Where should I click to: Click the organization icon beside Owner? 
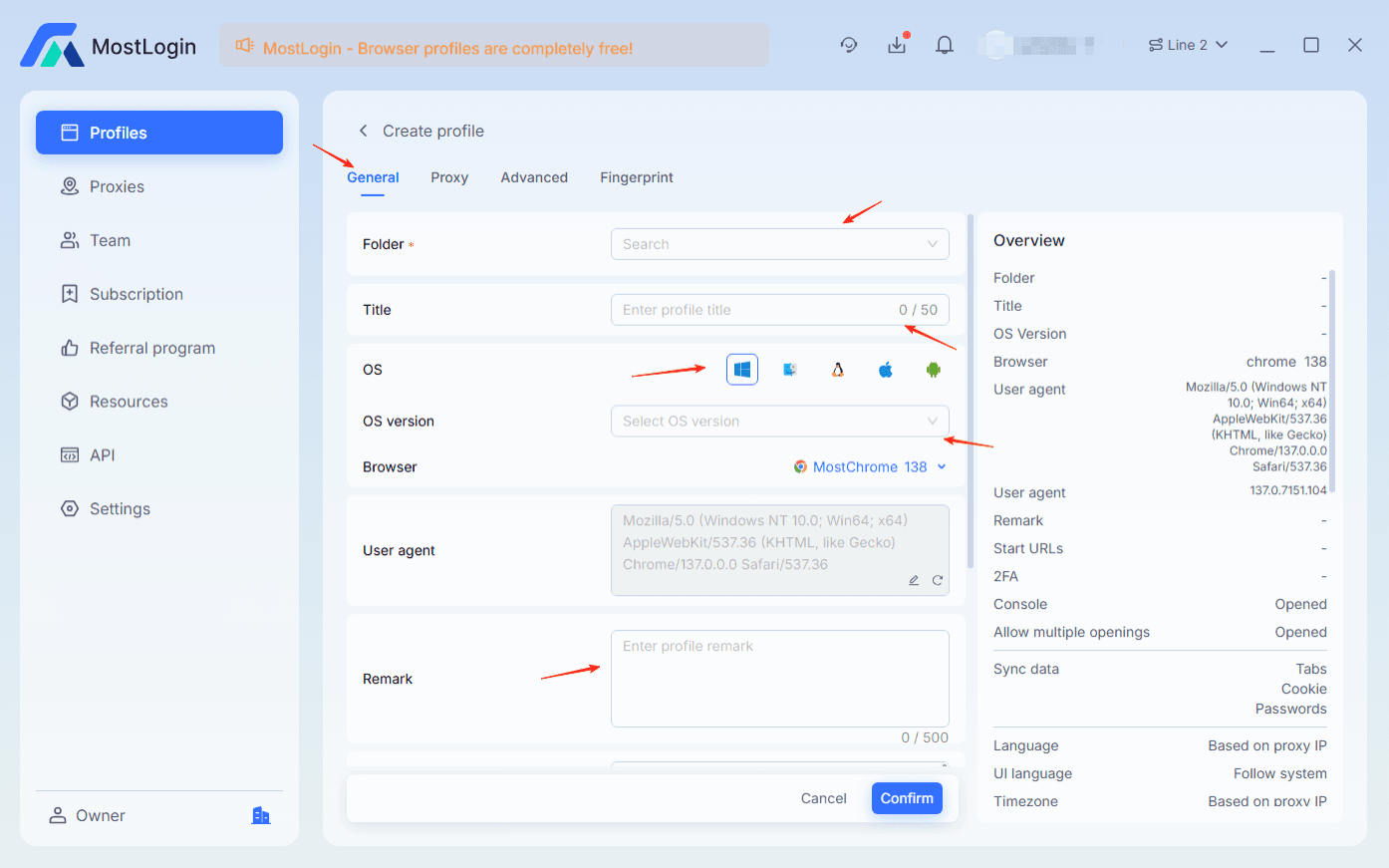click(x=261, y=815)
